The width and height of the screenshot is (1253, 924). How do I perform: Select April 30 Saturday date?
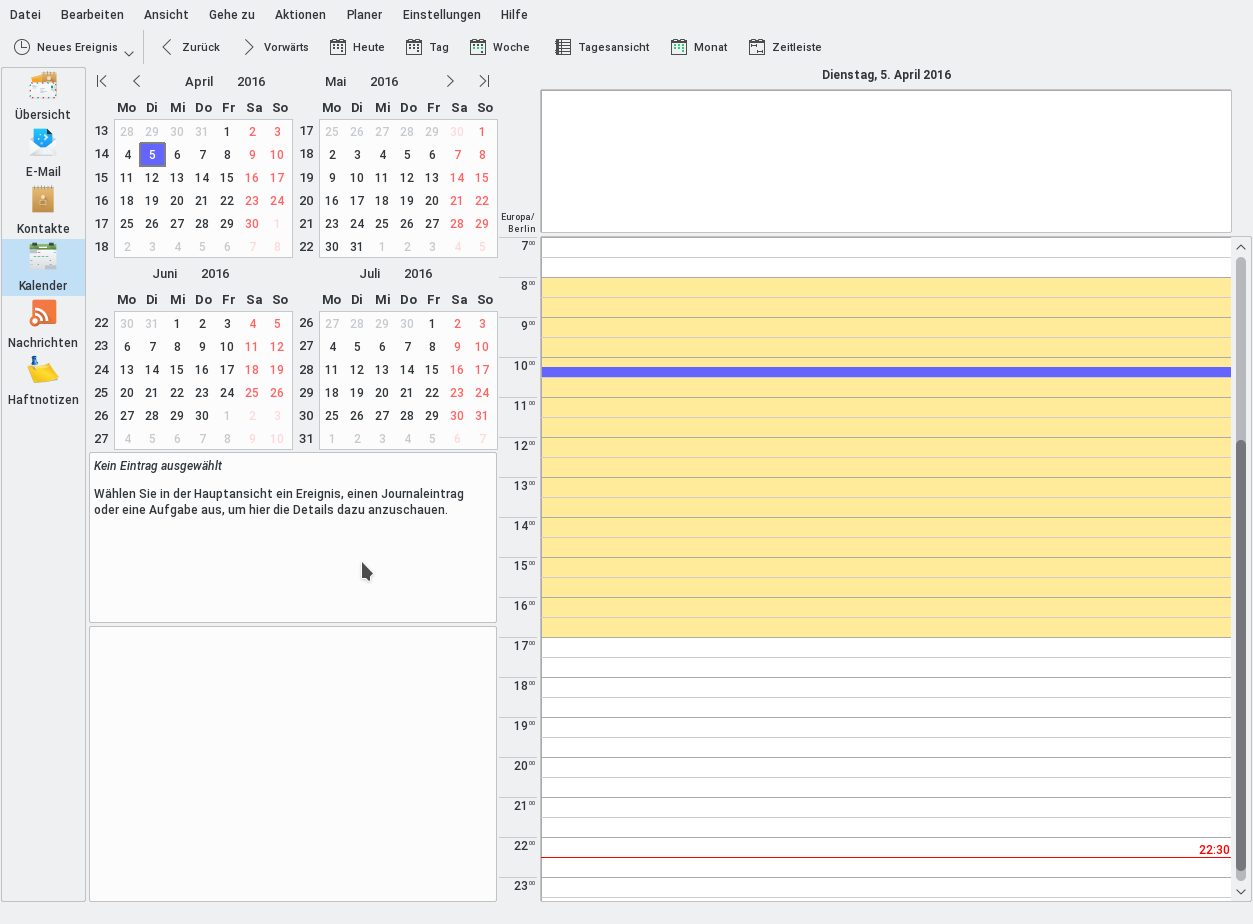252,224
